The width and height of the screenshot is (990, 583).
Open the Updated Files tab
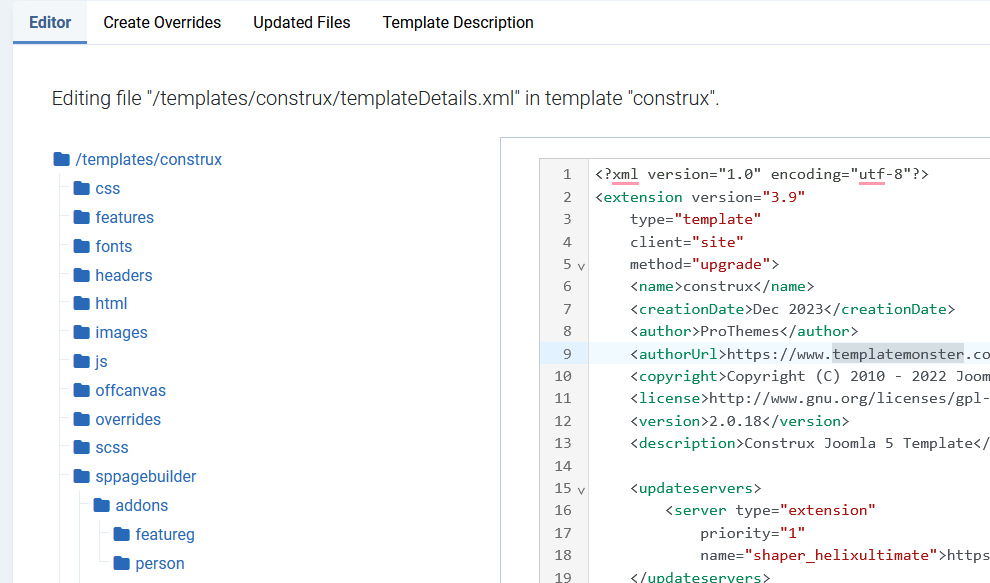point(301,22)
